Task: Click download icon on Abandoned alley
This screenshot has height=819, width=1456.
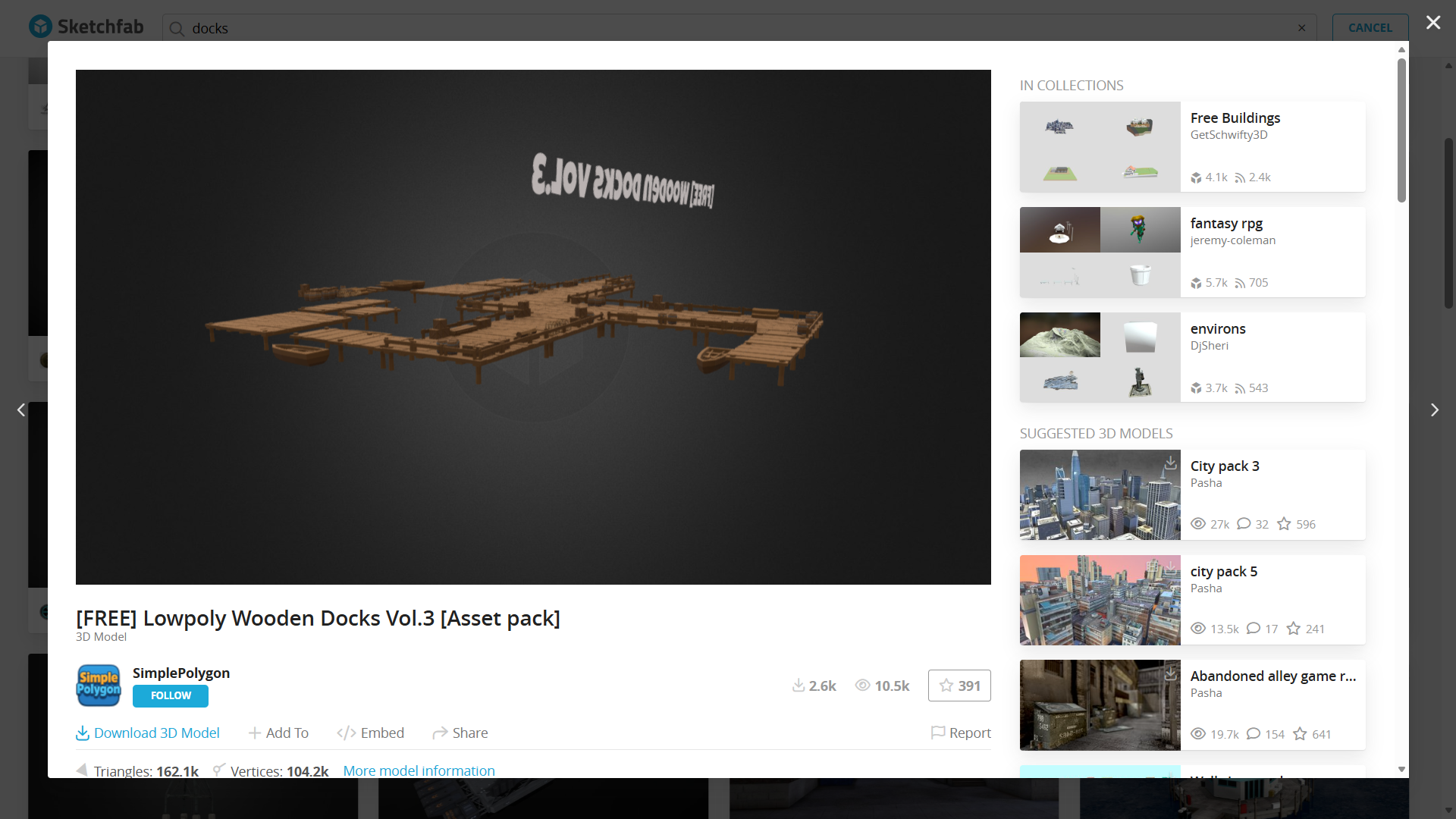Action: (x=1170, y=673)
